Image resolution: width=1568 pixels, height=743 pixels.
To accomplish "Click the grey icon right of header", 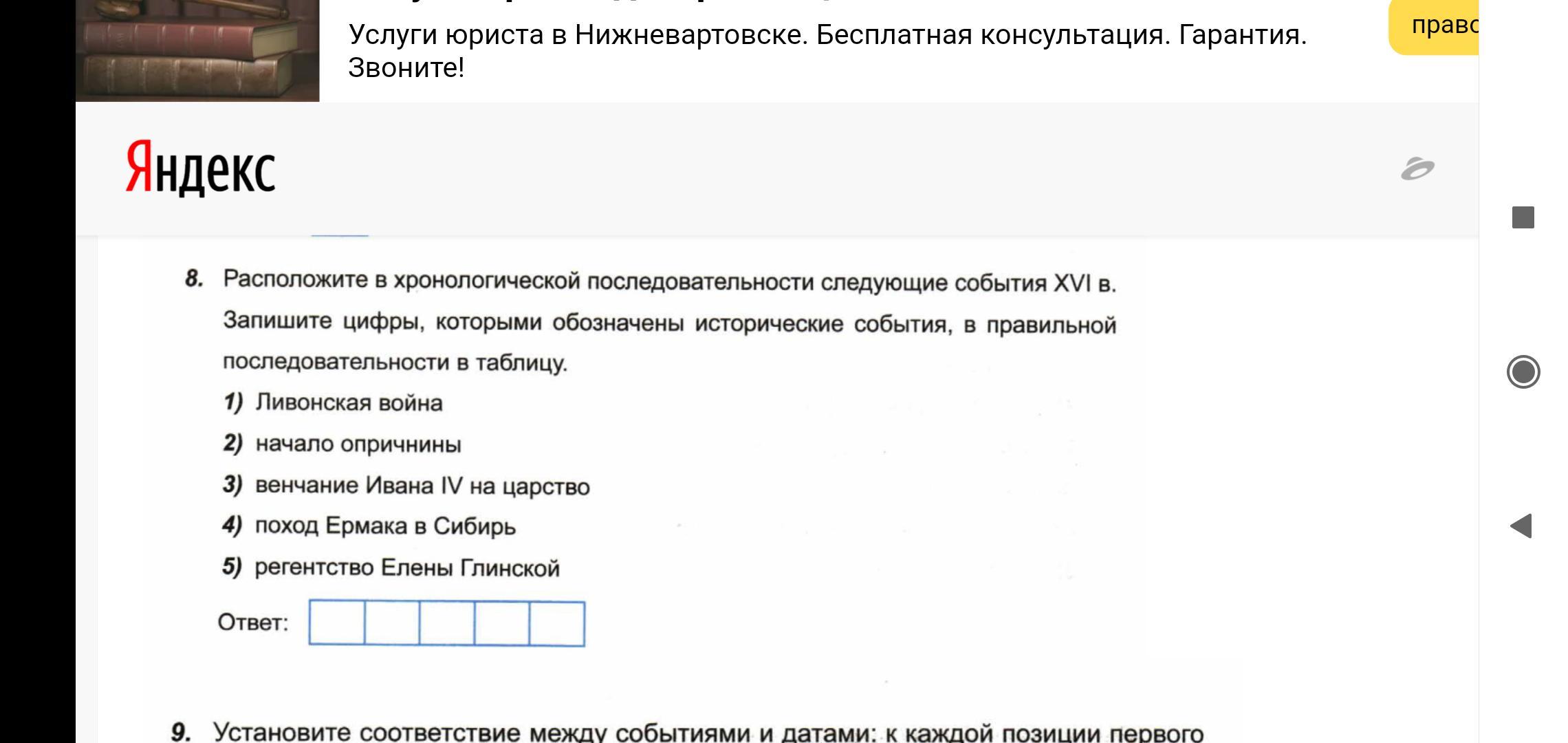I will coord(1417,169).
